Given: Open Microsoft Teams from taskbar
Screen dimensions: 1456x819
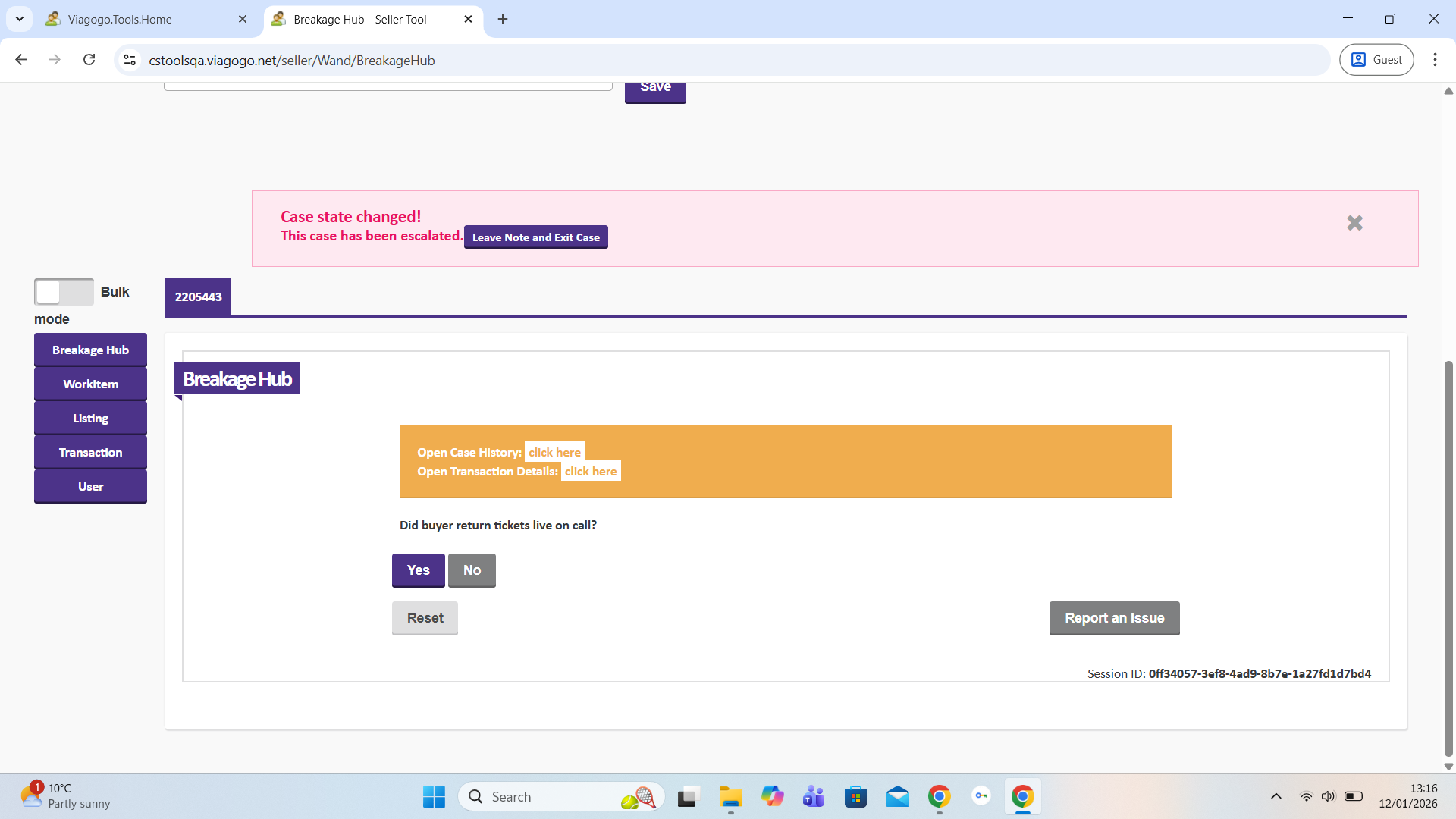Looking at the screenshot, I should coord(814,797).
